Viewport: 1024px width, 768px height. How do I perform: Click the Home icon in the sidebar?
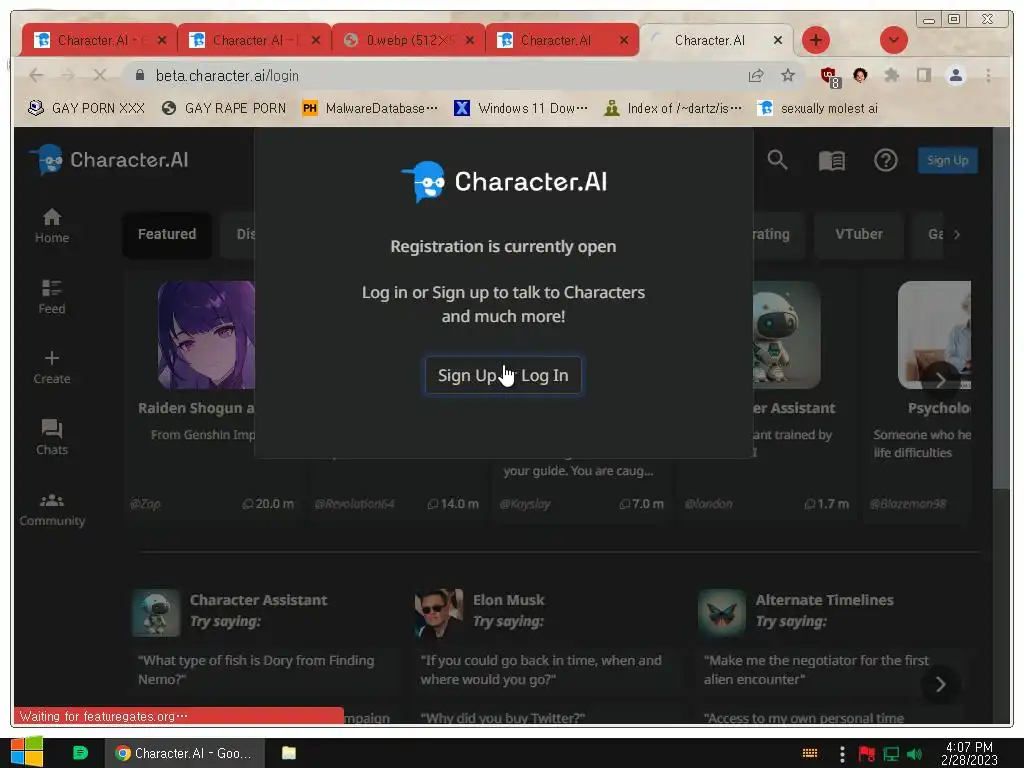tap(52, 217)
